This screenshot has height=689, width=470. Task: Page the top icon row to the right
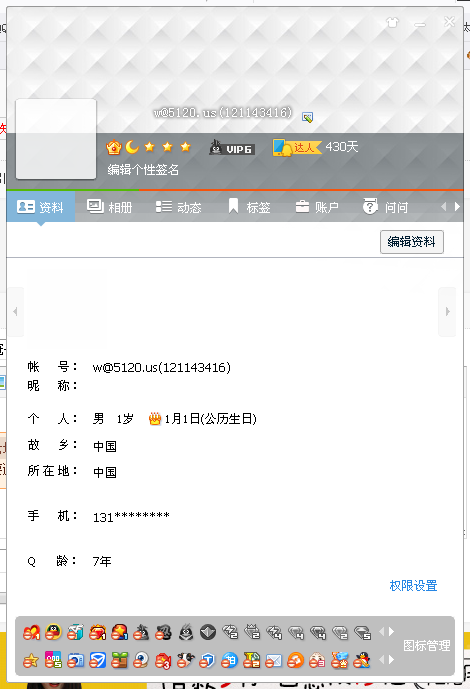tap(391, 632)
